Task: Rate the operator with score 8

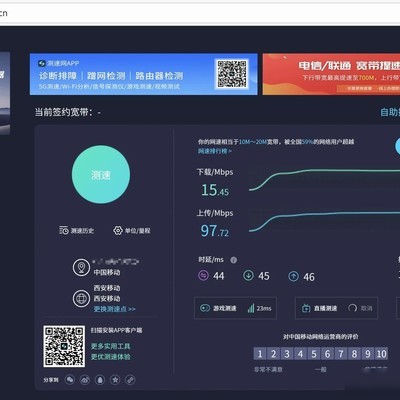Action: pos(354,354)
